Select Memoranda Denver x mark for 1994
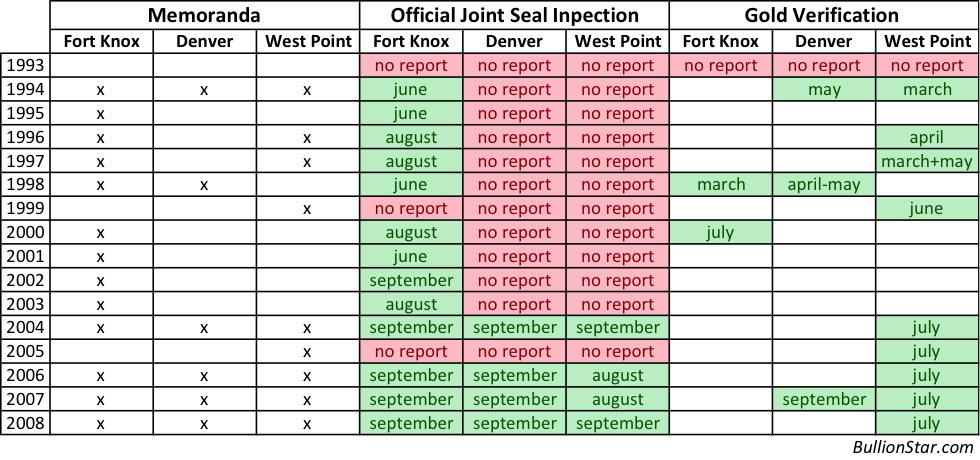 pos(204,89)
